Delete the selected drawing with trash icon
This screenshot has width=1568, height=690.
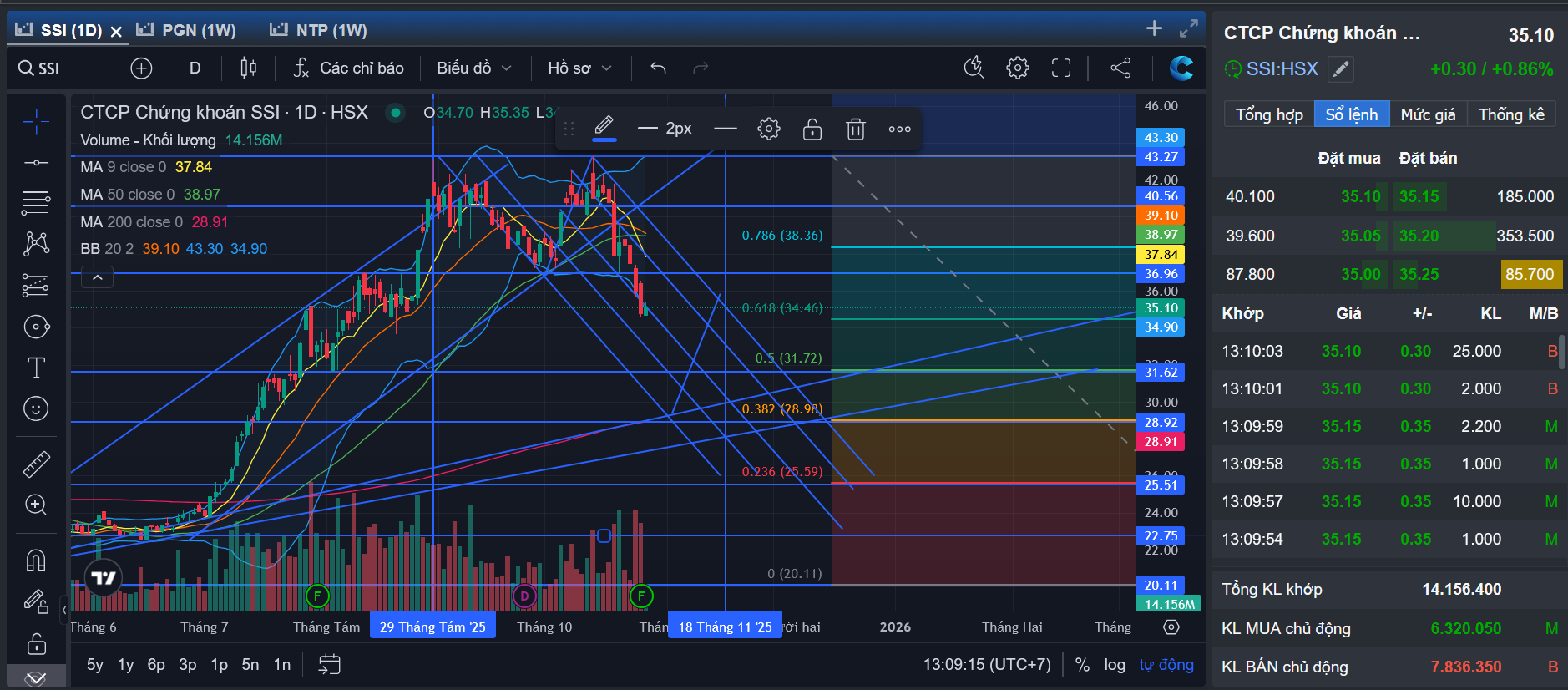[856, 129]
